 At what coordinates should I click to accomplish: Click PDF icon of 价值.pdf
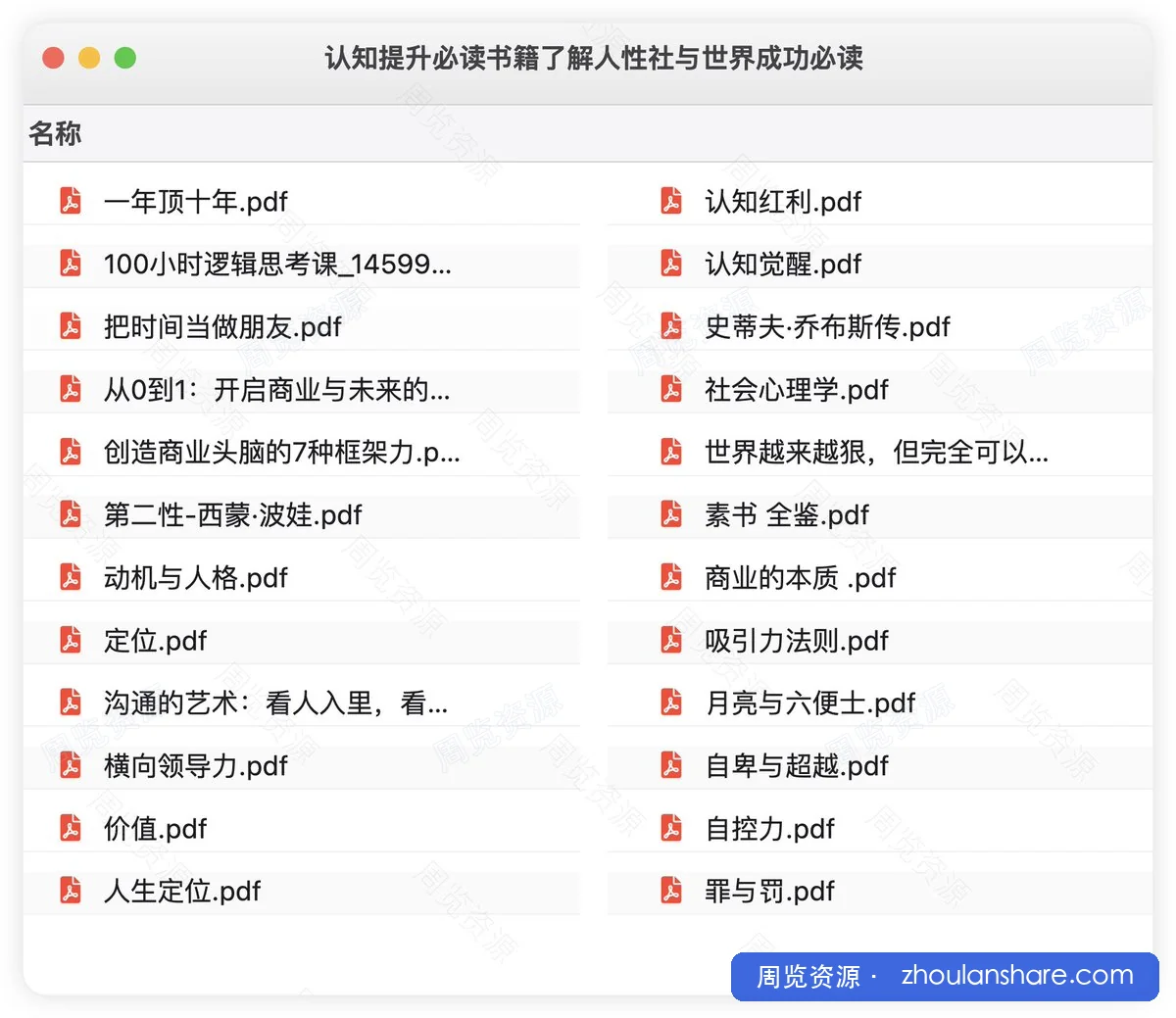tap(71, 828)
